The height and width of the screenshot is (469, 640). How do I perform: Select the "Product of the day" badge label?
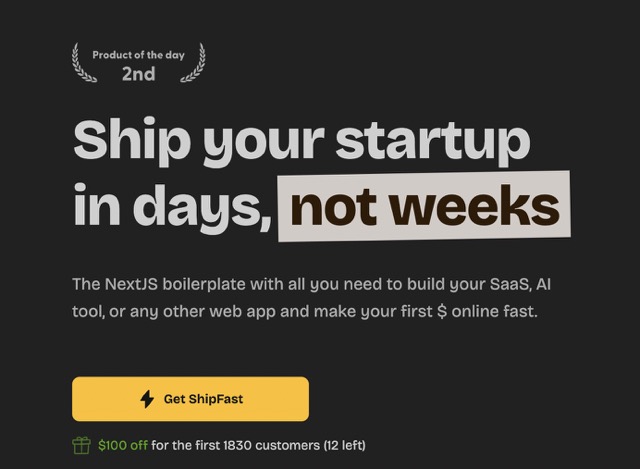pos(139,54)
